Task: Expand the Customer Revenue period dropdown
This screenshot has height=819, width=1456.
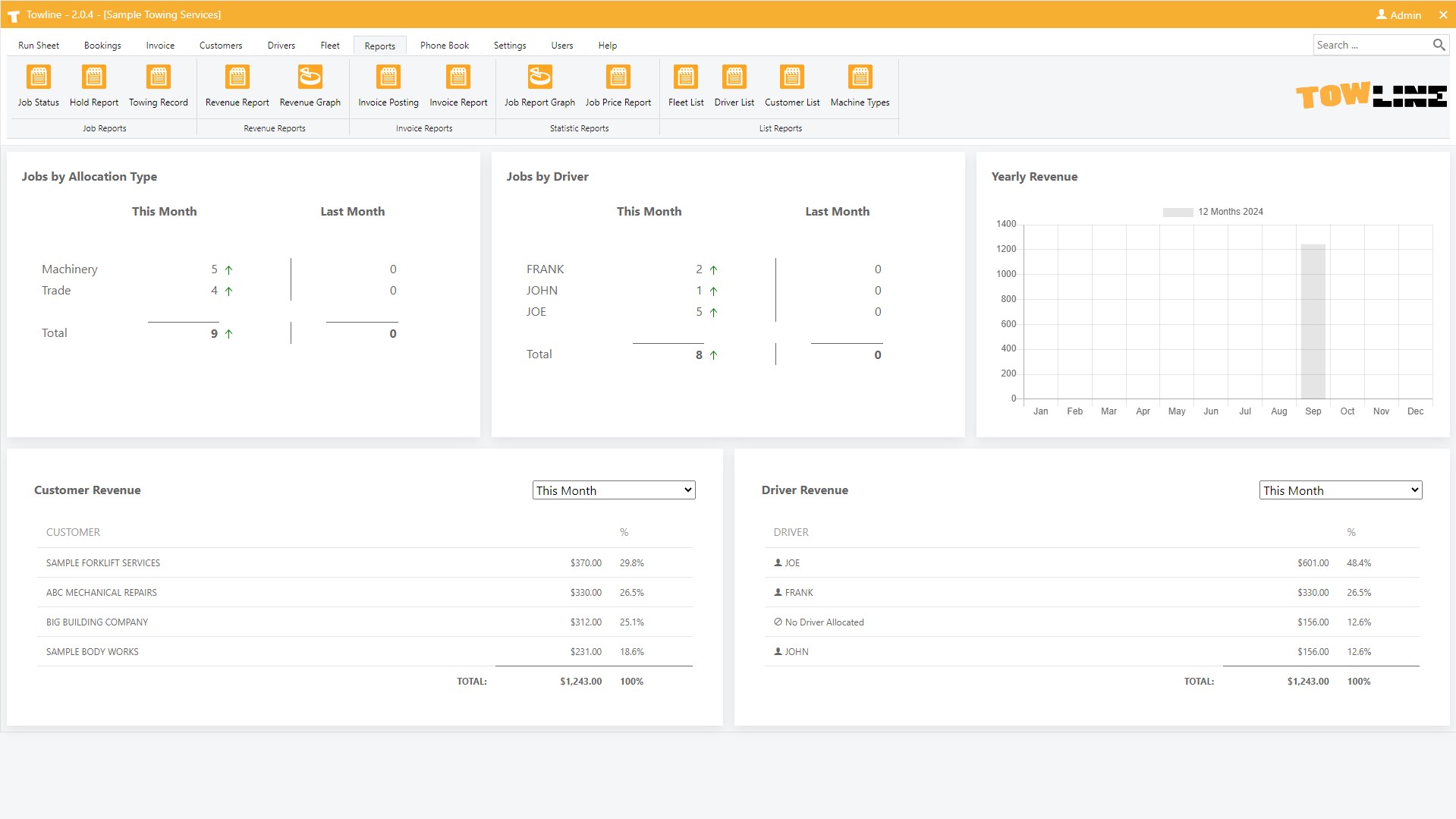Action: click(x=613, y=490)
